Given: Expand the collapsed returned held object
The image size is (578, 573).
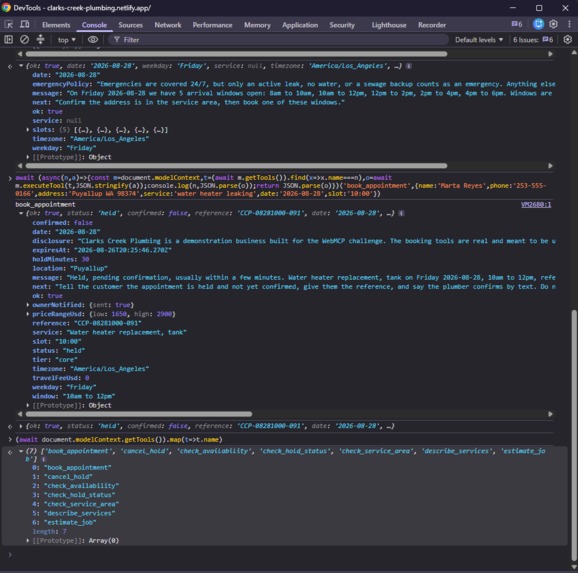Looking at the screenshot, I should point(21,426).
